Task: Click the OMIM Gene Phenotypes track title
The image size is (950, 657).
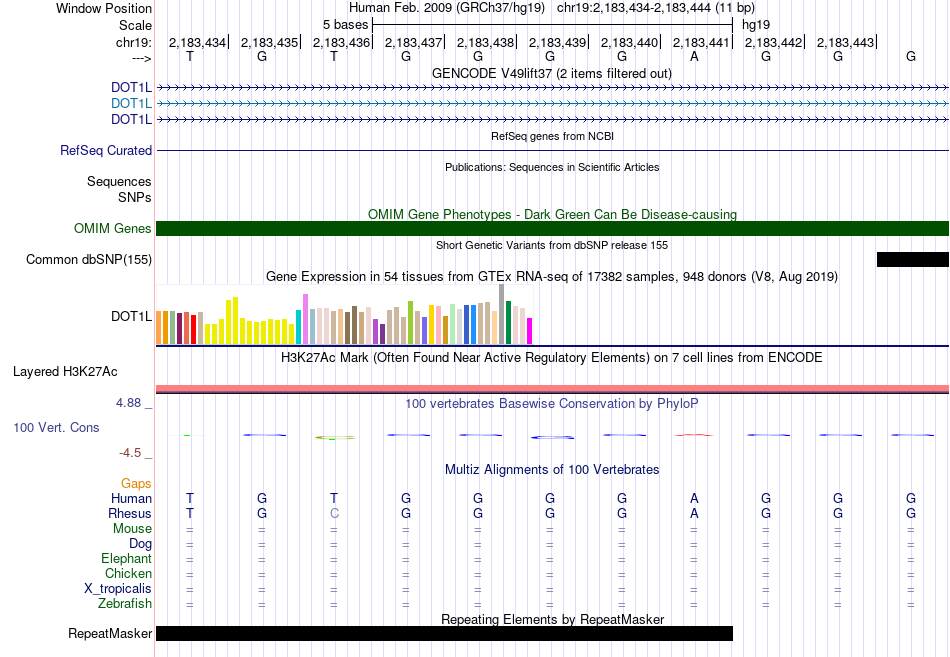Action: point(552,215)
